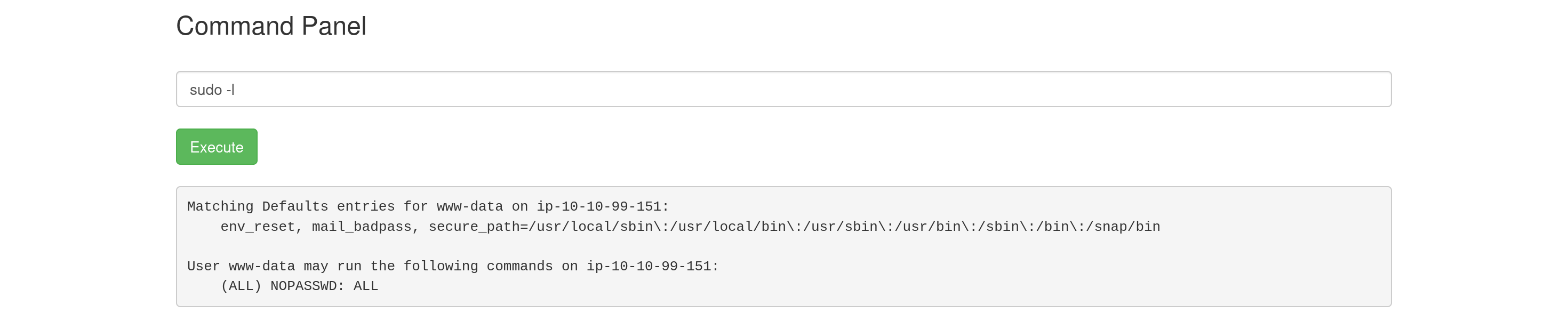The width and height of the screenshot is (1568, 321).
Task: Click hostname after 'commands on' in output
Action: tap(648, 266)
